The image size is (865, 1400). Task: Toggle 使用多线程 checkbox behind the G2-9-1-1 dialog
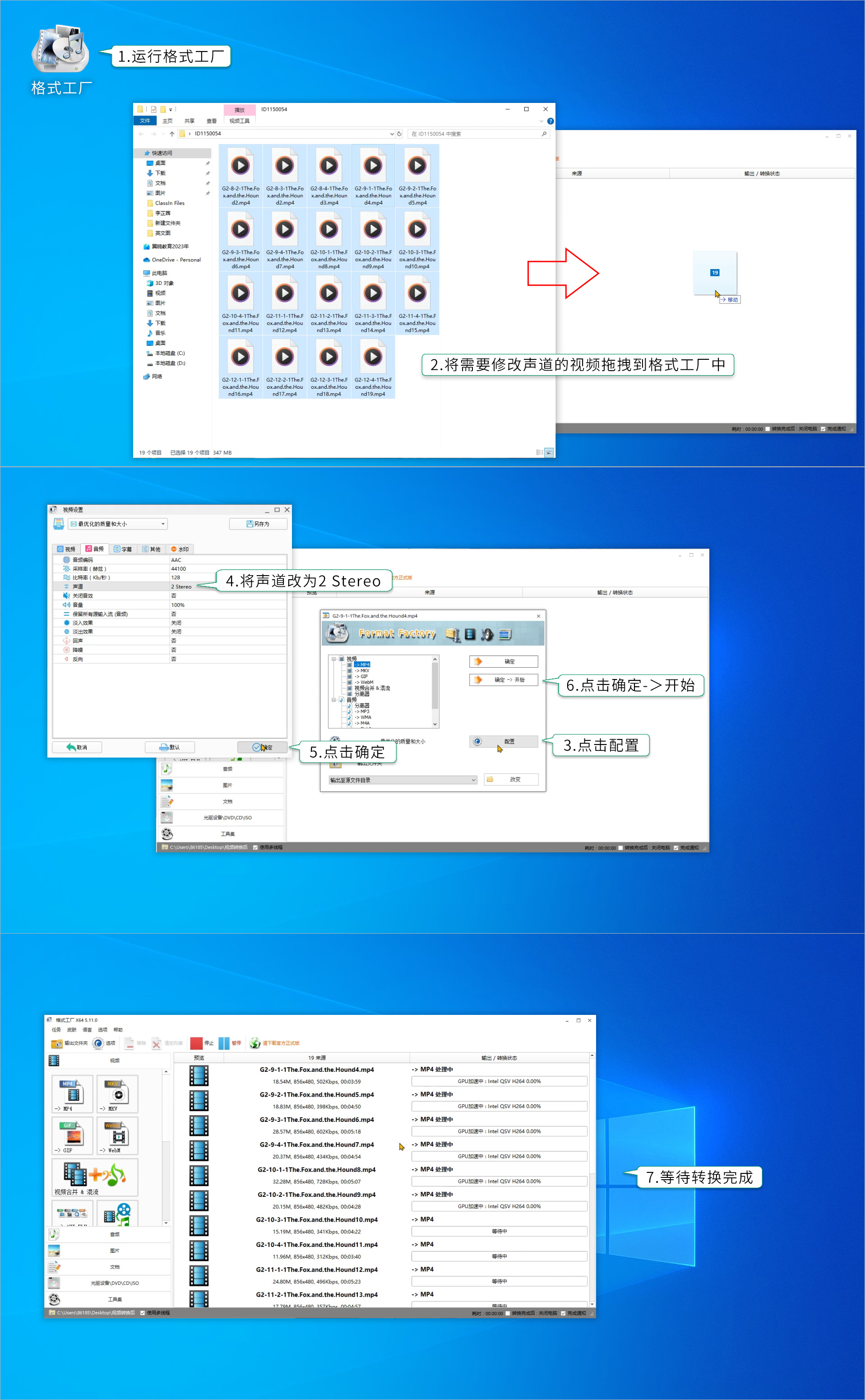[255, 848]
